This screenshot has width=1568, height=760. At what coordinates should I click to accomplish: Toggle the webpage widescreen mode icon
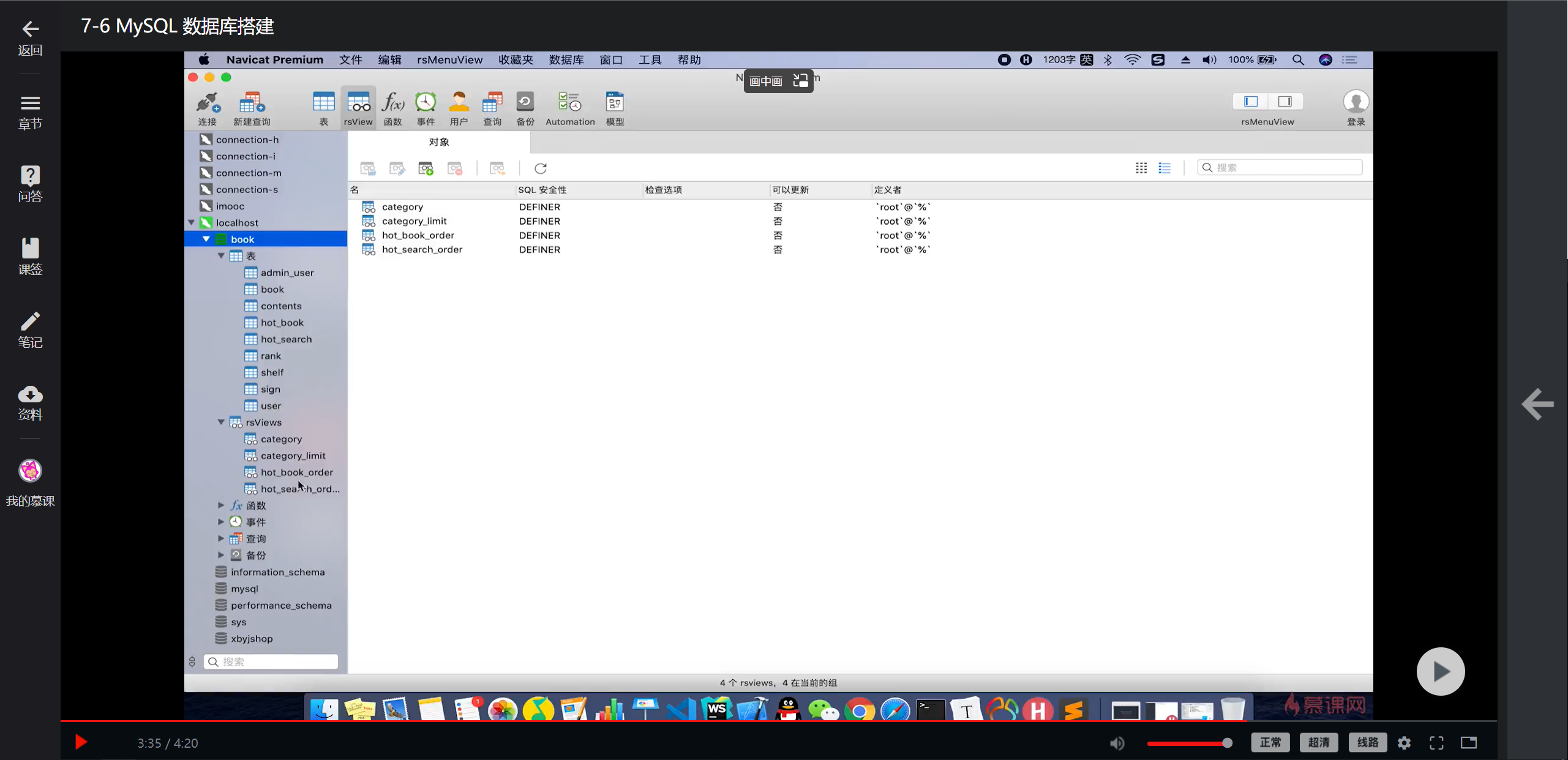point(1469,743)
